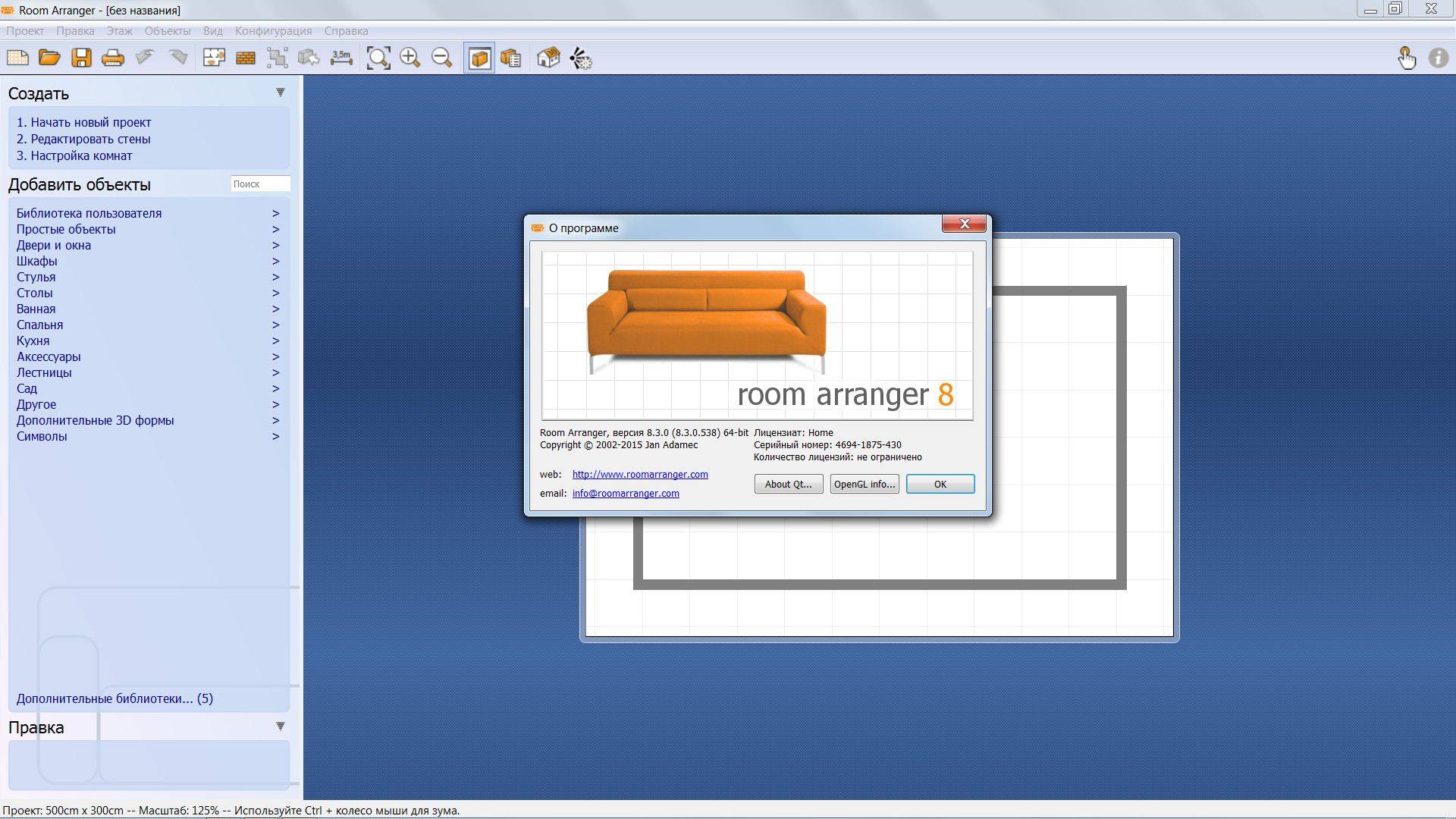
Task: Close the О программе dialog
Action: (964, 224)
